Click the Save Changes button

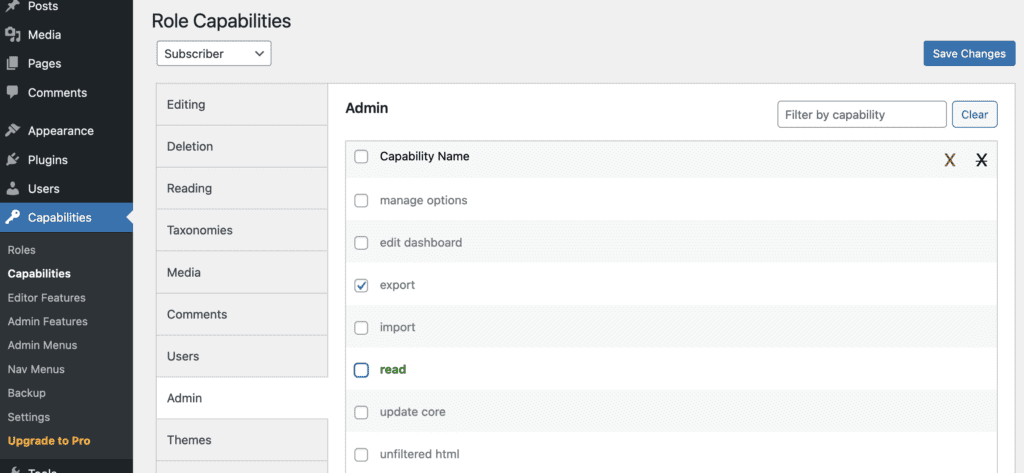pyautogui.click(x=969, y=54)
